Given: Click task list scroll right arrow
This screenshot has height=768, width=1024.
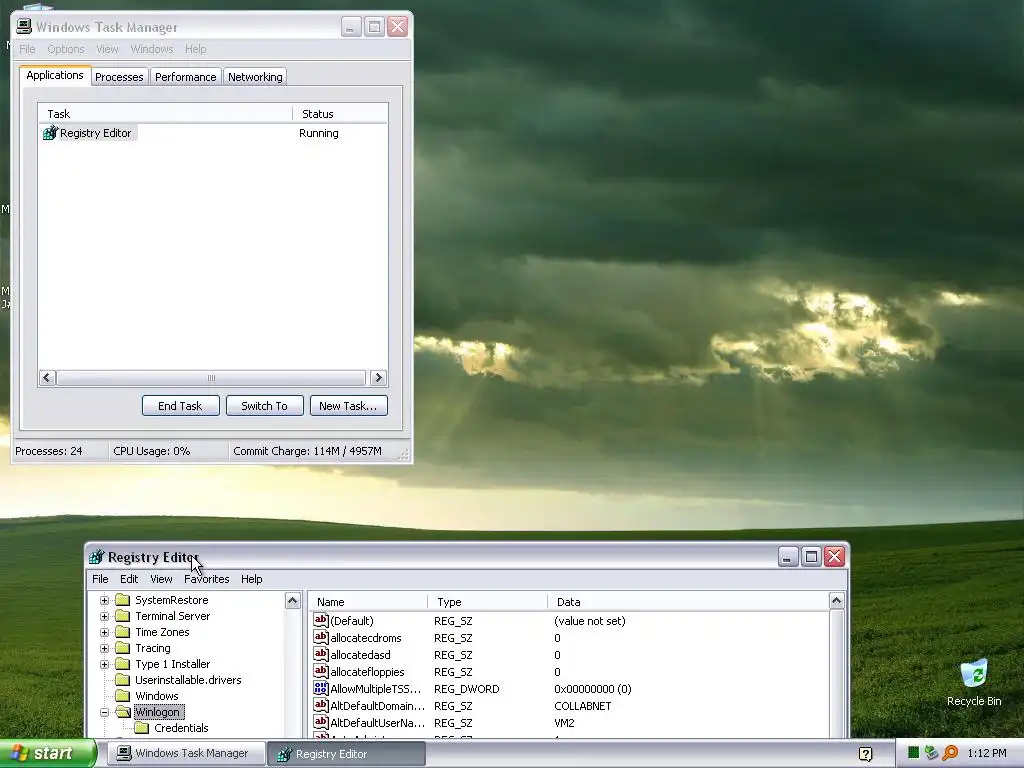Looking at the screenshot, I should (x=378, y=377).
